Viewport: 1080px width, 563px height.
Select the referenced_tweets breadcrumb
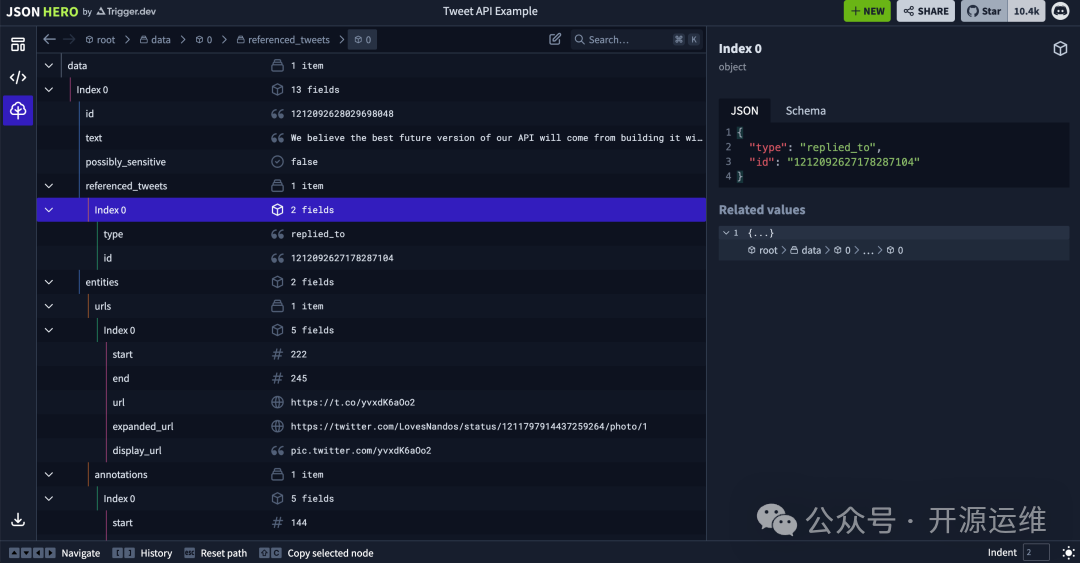pos(283,40)
